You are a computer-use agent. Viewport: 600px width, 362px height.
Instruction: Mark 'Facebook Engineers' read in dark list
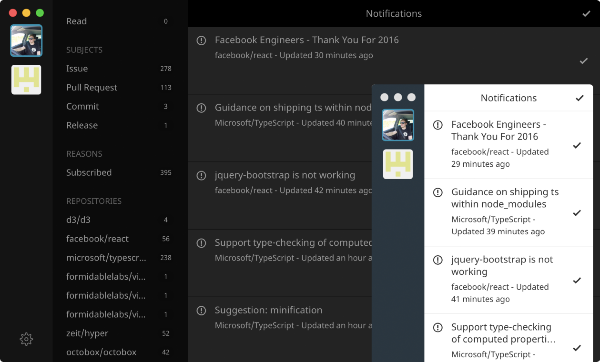click(x=584, y=61)
